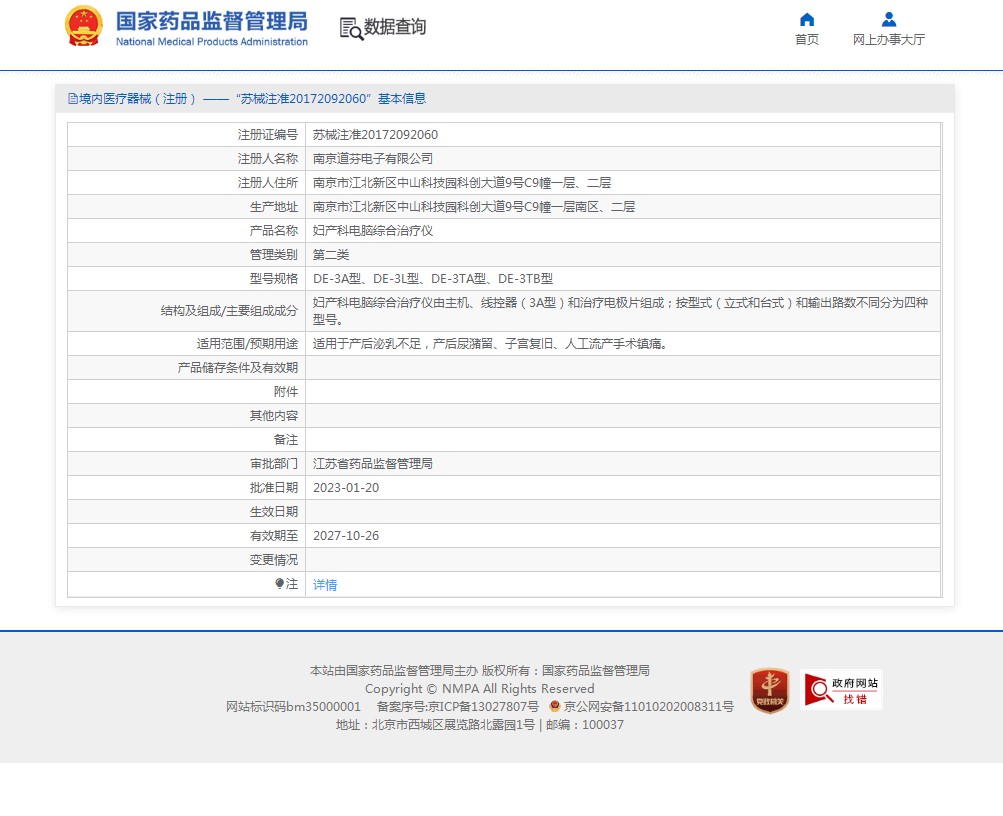Click the lightbulb 注 icon
This screenshot has width=1003, height=816.
click(280, 583)
